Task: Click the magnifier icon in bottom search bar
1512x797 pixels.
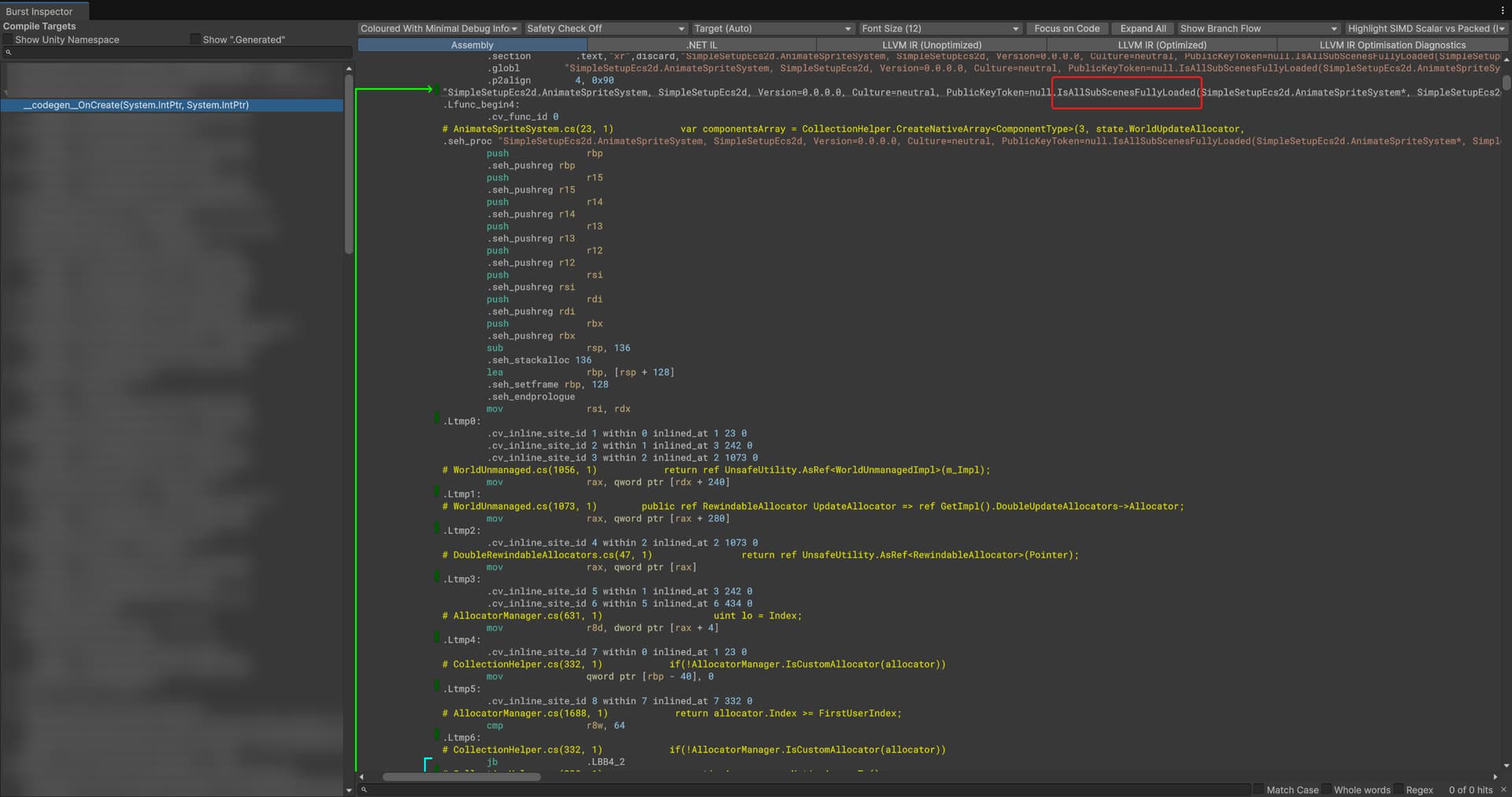Action: [x=365, y=789]
